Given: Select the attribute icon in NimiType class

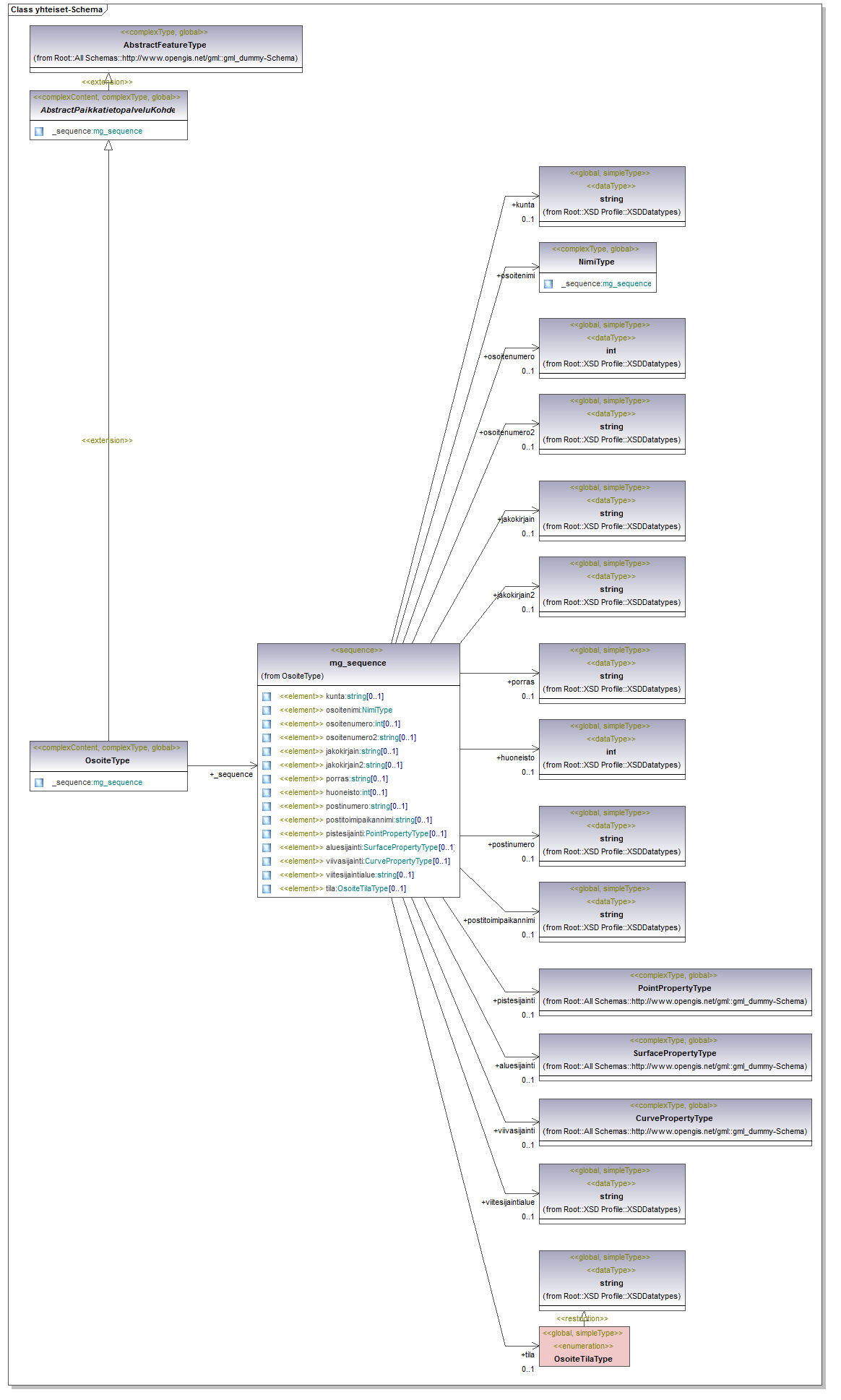Looking at the screenshot, I should click(x=548, y=284).
